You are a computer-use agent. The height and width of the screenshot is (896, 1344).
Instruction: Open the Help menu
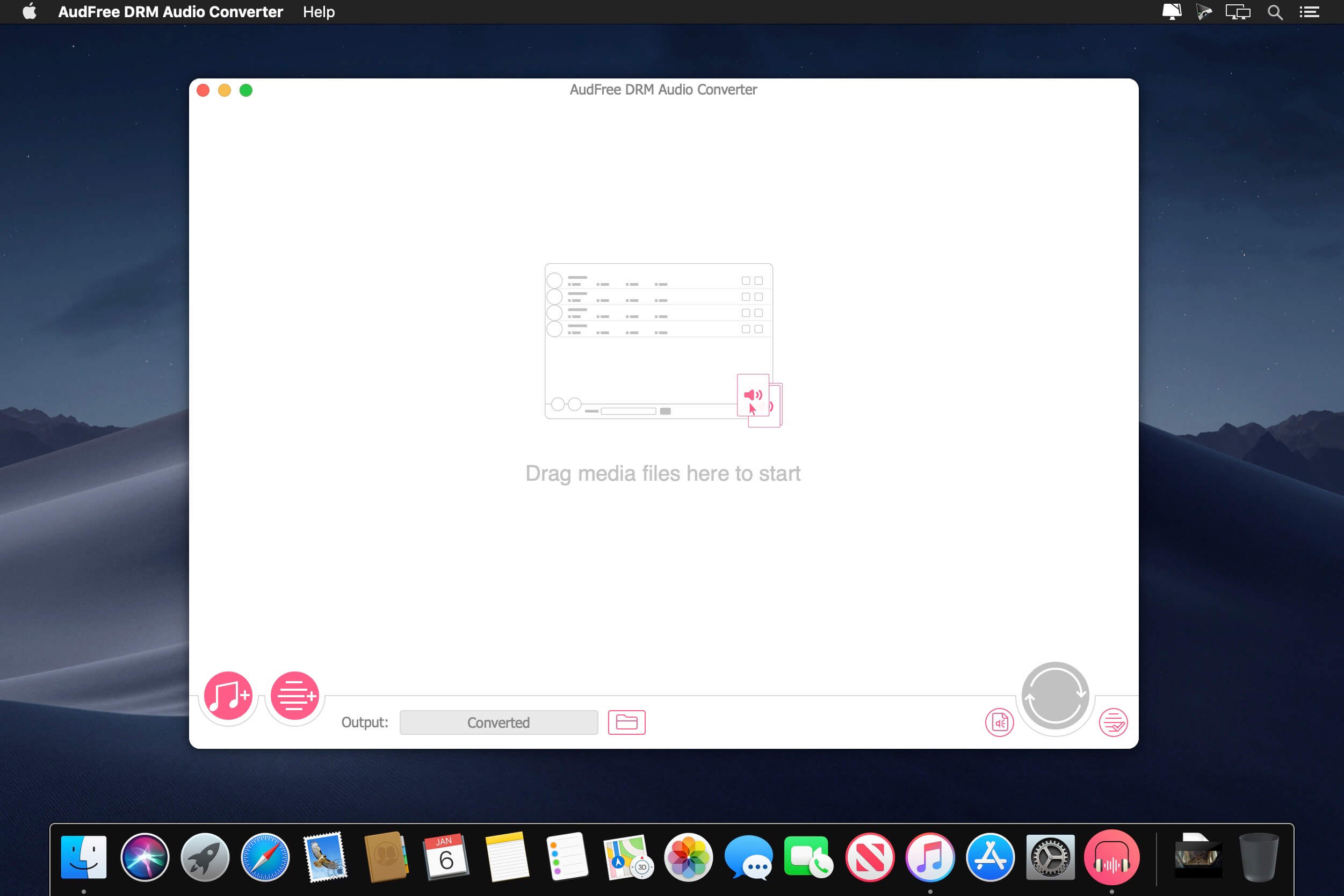point(319,12)
